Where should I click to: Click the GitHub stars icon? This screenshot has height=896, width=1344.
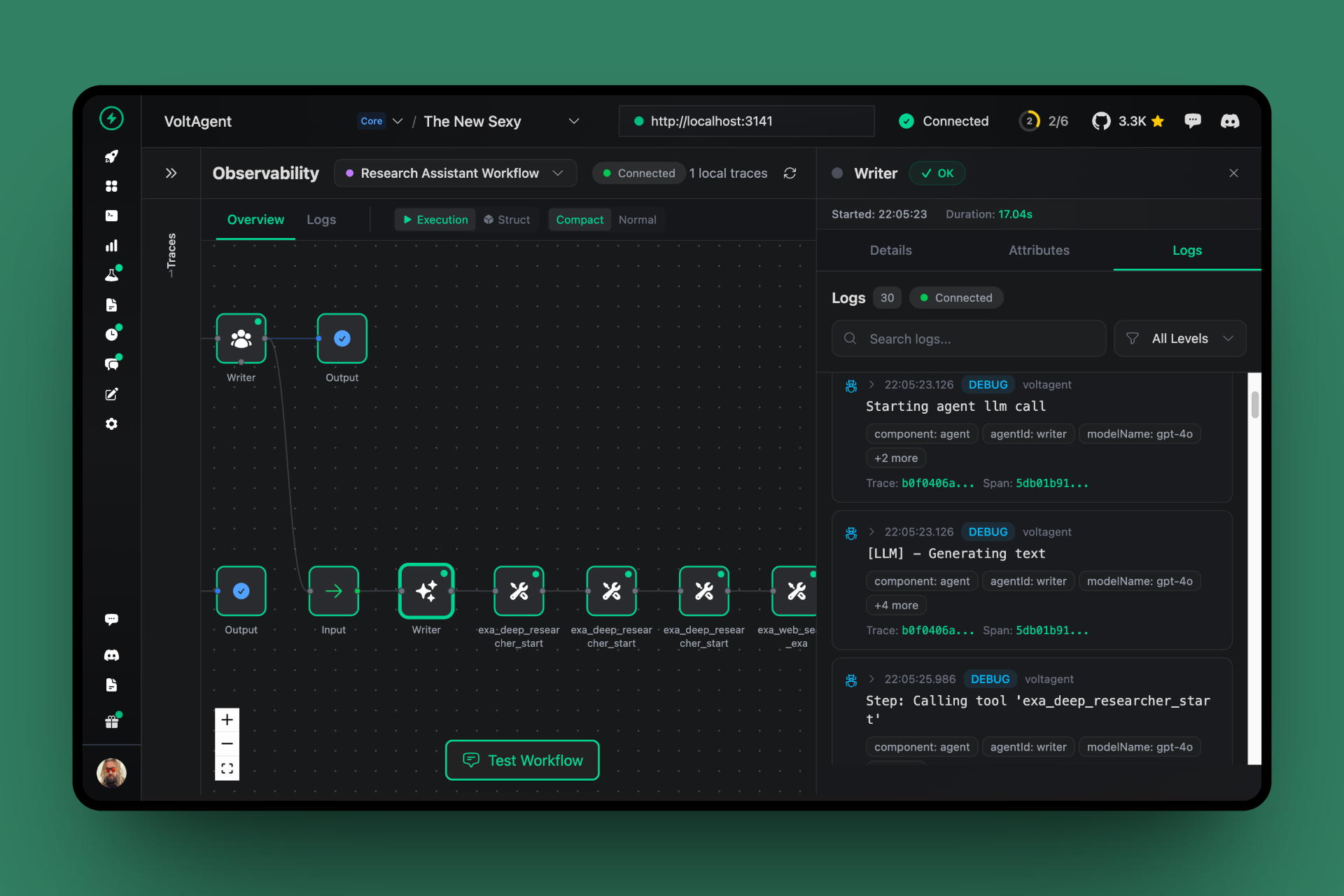tap(1101, 121)
